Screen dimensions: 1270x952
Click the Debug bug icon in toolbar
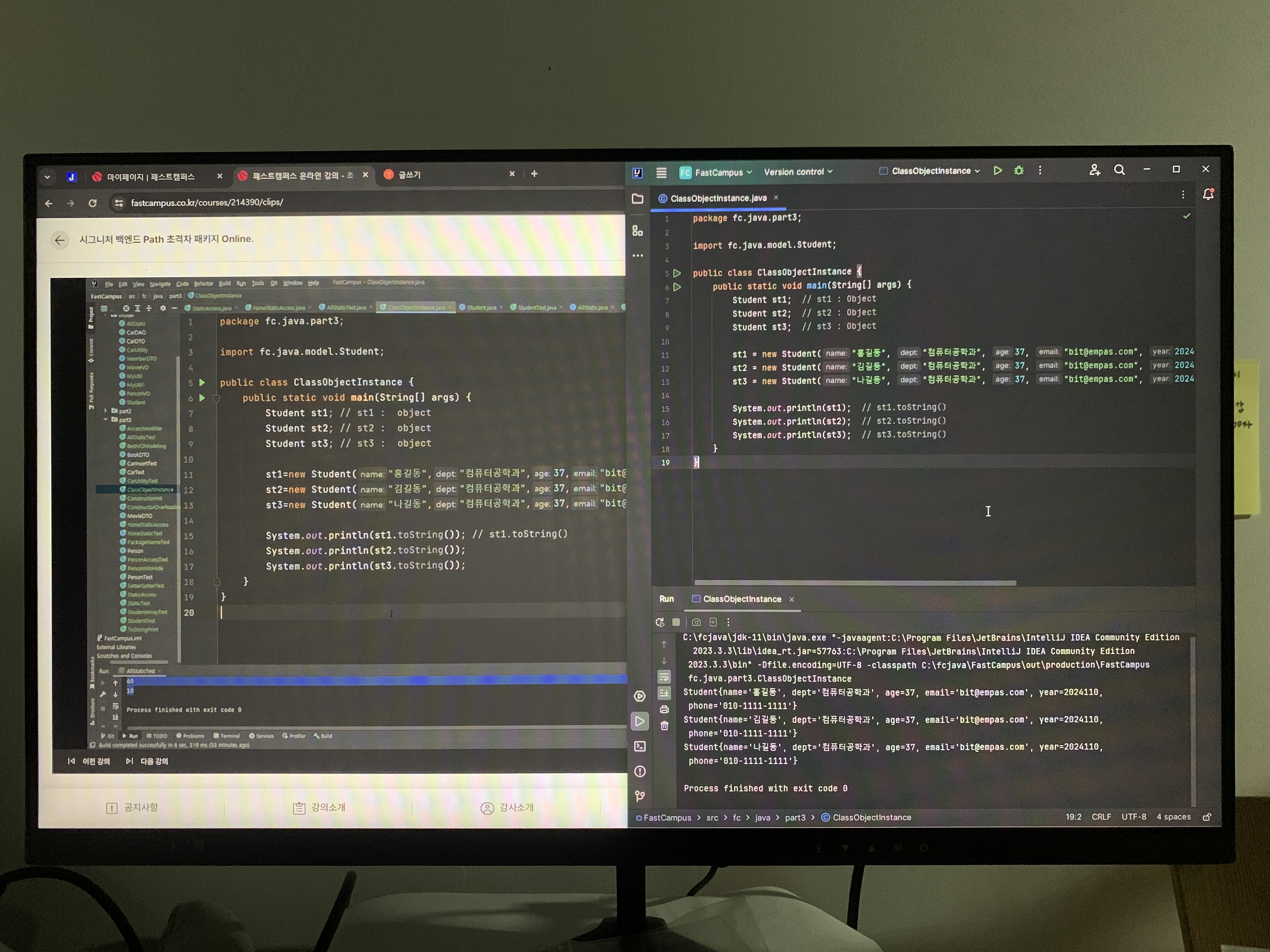[1019, 170]
